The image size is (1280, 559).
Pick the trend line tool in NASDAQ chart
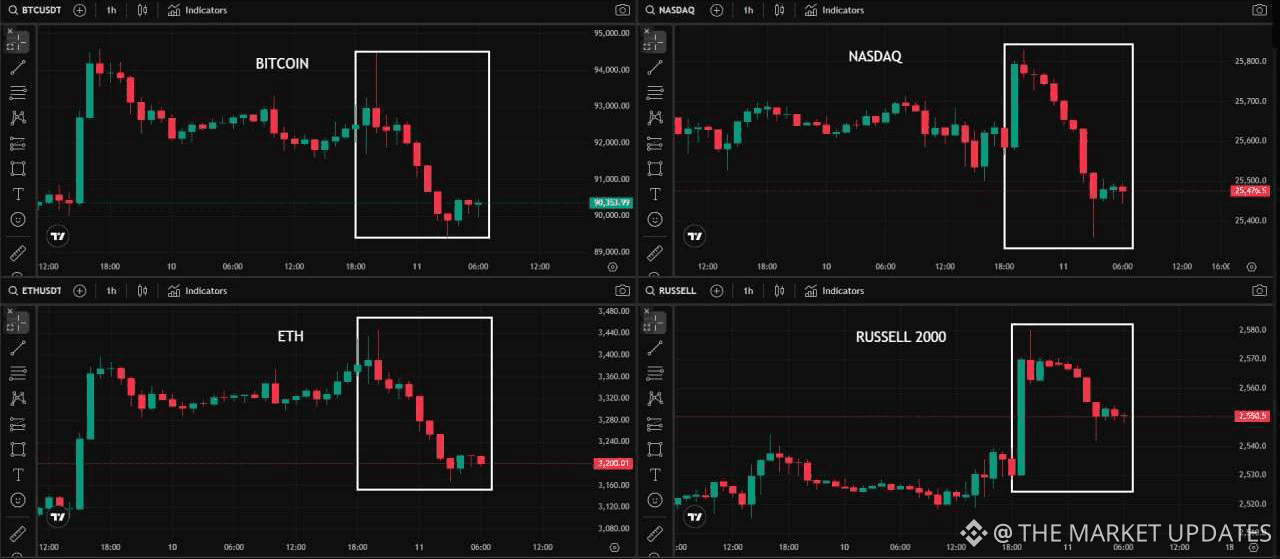(x=655, y=68)
